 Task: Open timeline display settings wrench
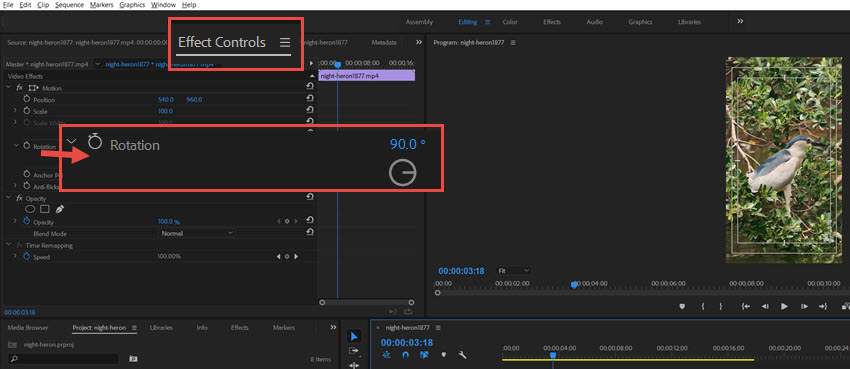point(462,355)
